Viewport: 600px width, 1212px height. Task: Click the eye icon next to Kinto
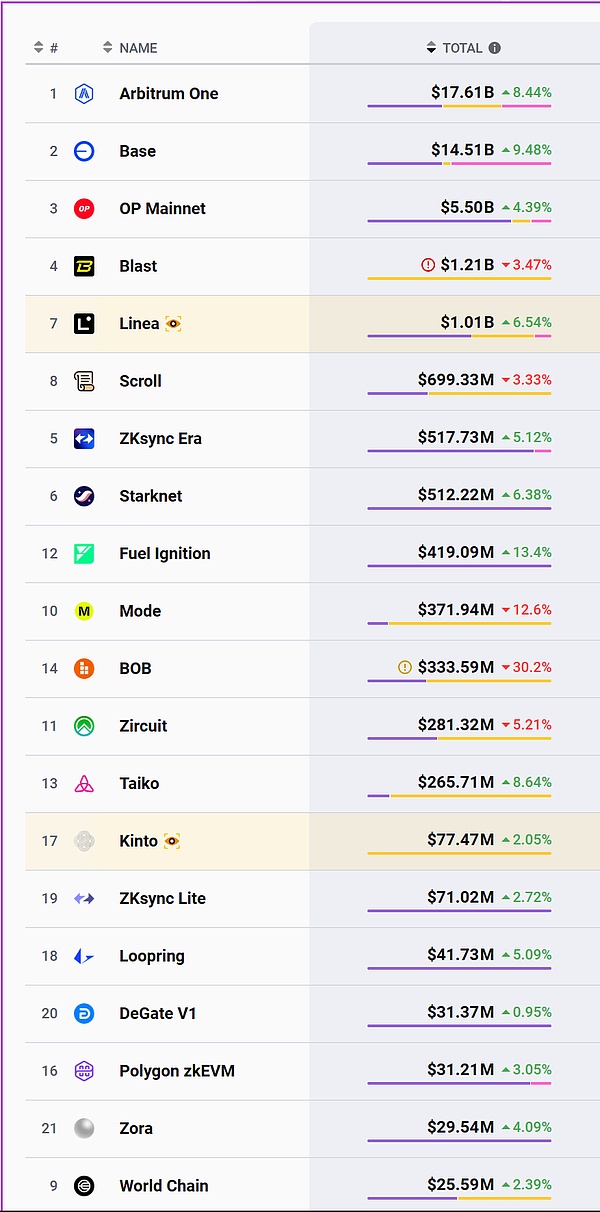point(172,841)
